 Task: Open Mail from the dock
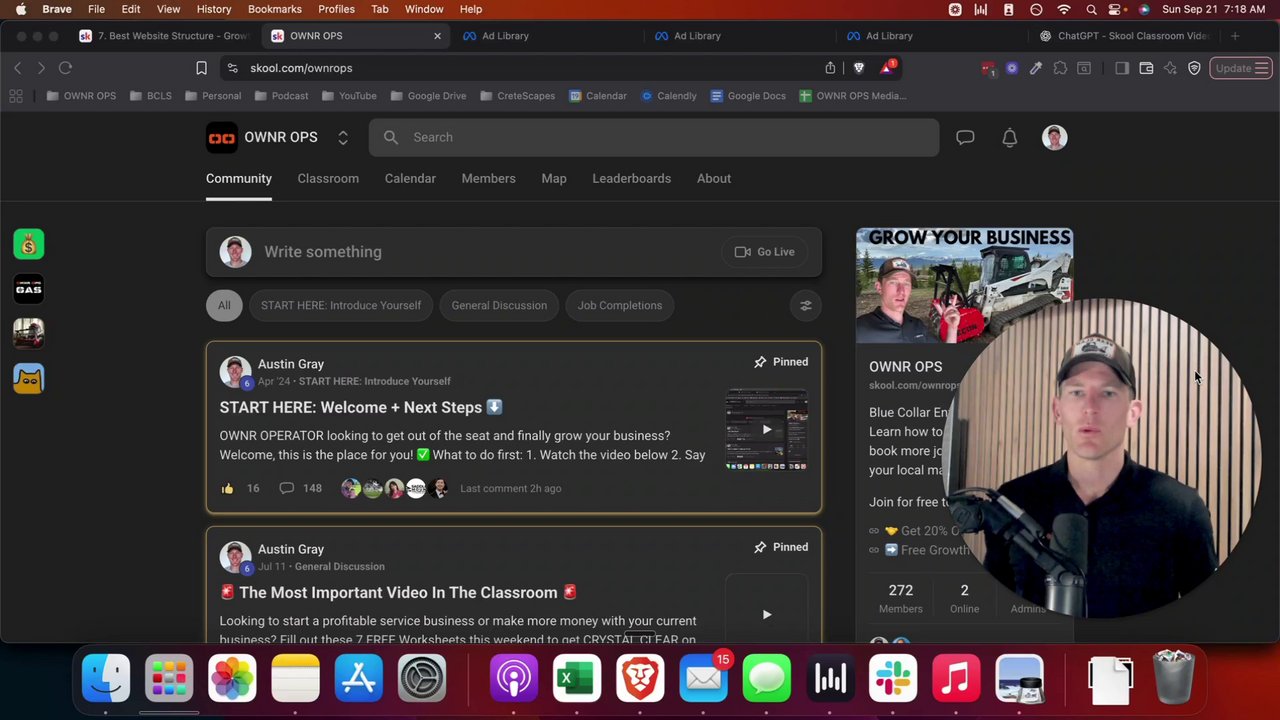(704, 679)
